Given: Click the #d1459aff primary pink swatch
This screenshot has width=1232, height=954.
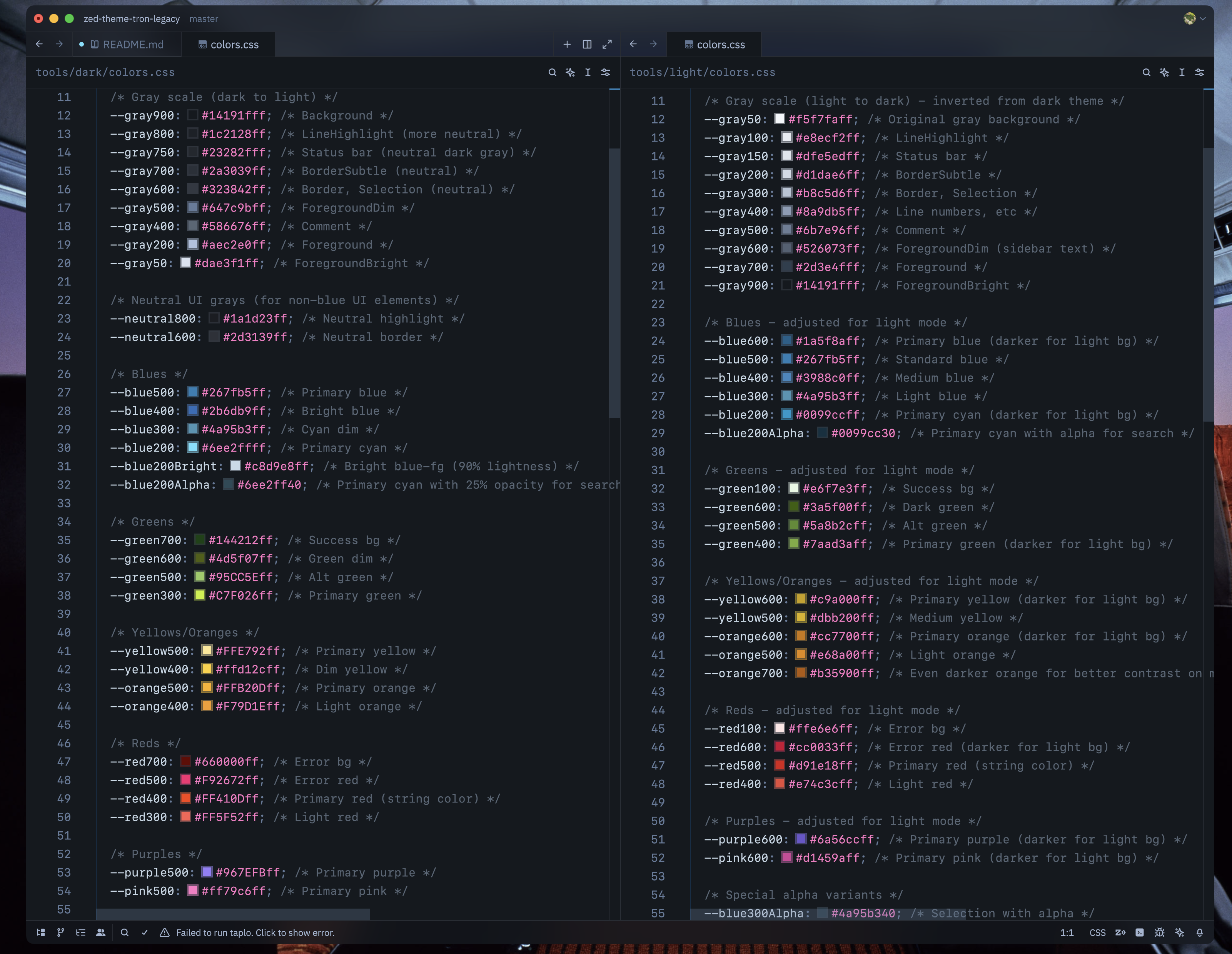Looking at the screenshot, I should [786, 857].
